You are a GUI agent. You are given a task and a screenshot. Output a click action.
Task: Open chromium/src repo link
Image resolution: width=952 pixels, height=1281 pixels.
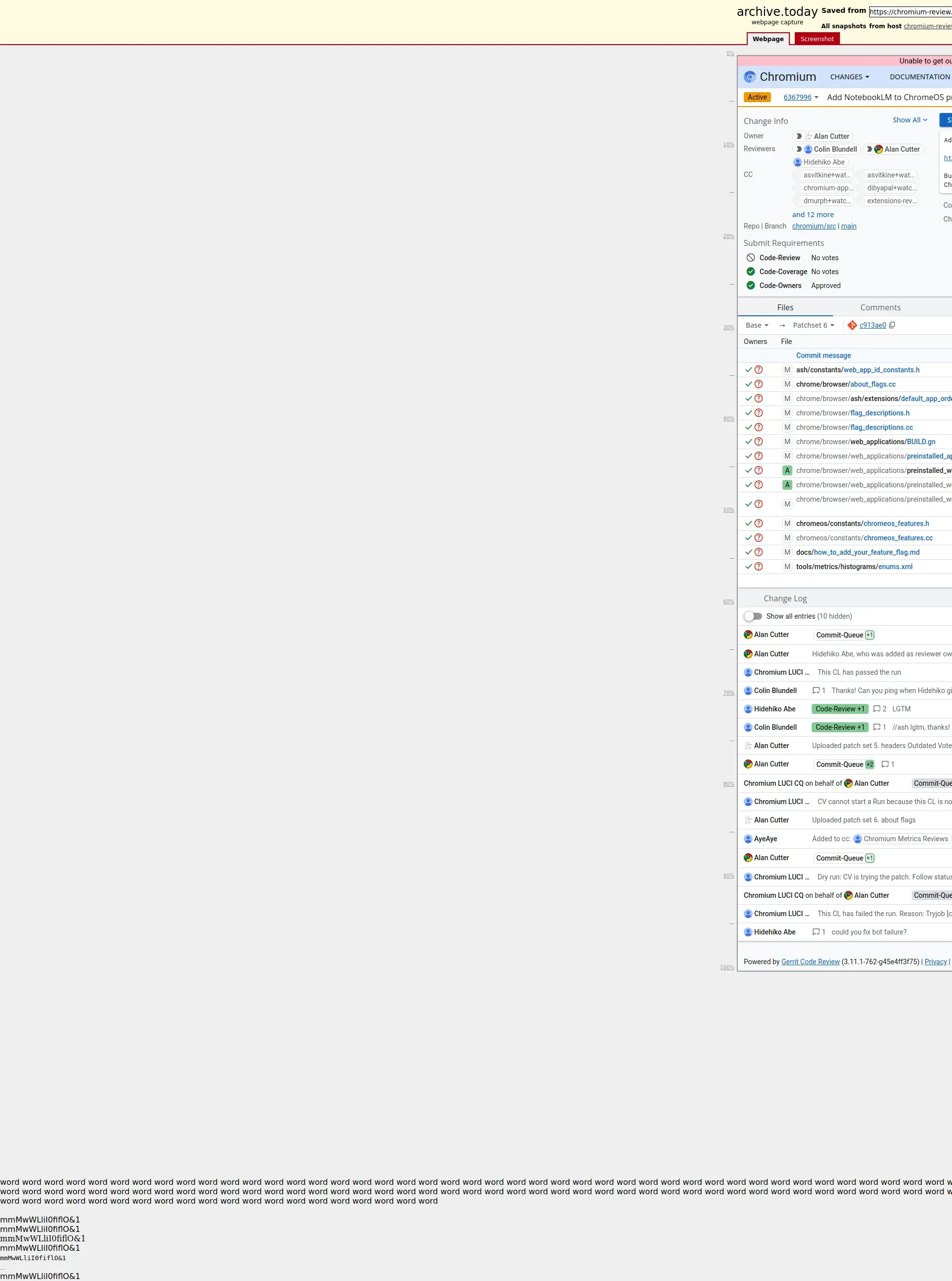[x=813, y=226]
